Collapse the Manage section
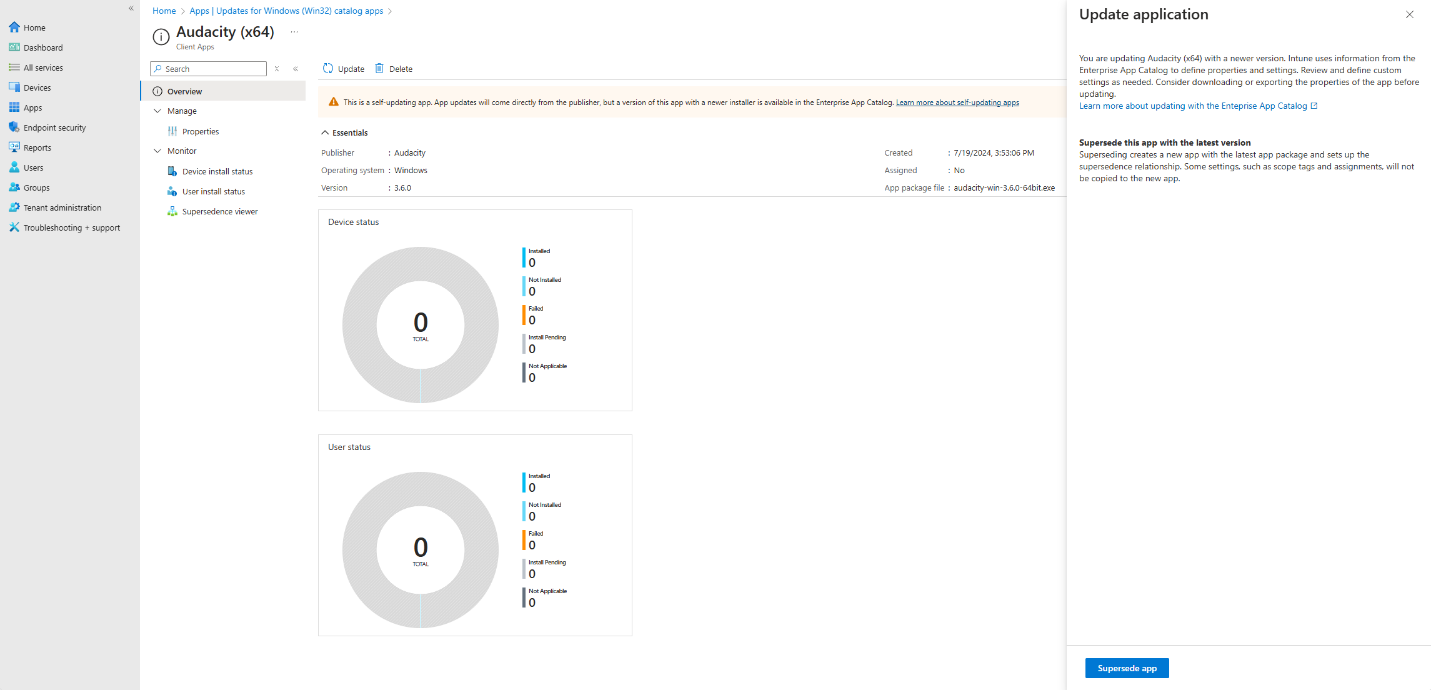1431x690 pixels. pos(157,111)
